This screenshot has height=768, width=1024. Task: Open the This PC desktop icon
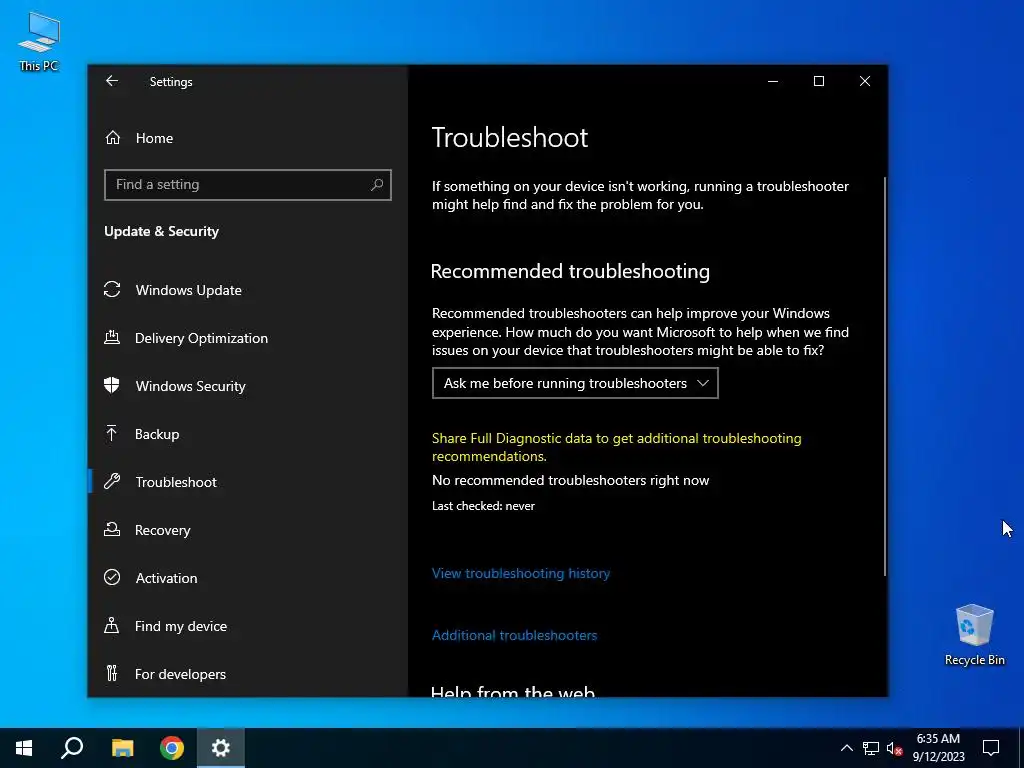(x=39, y=41)
